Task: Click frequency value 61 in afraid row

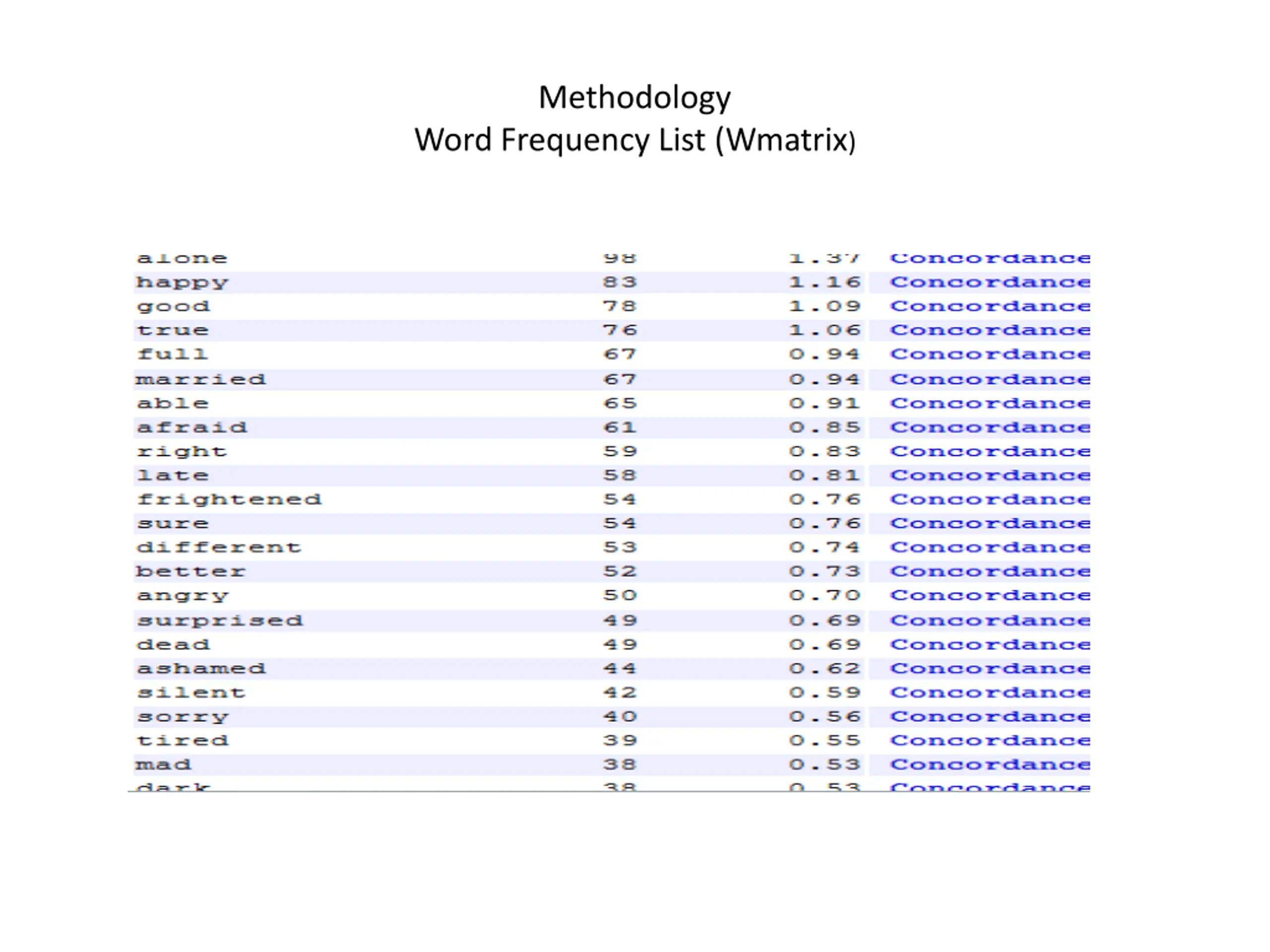Action: (620, 428)
